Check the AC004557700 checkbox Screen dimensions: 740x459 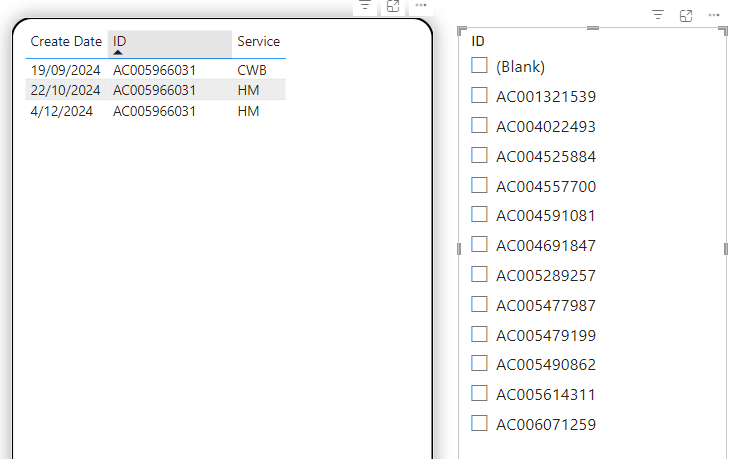tap(479, 185)
